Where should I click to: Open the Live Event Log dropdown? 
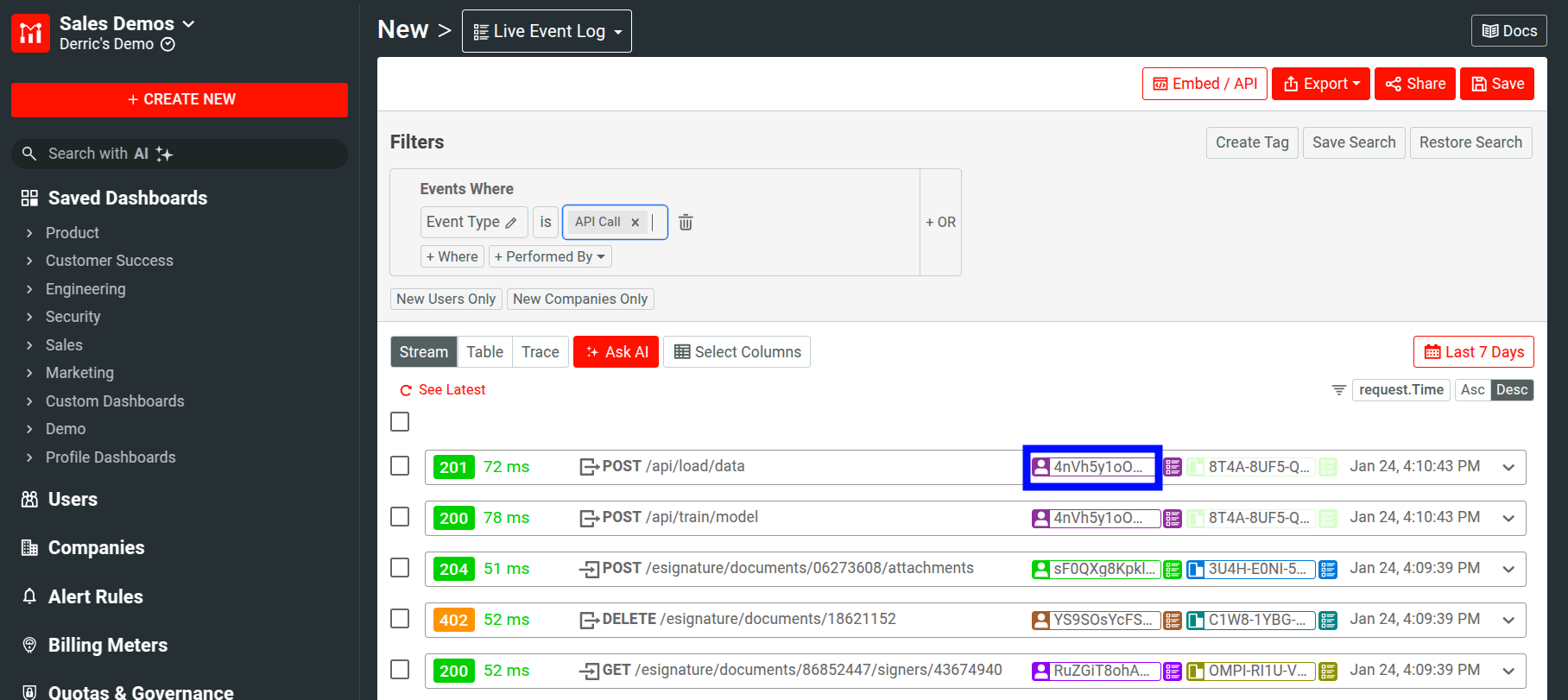coord(547,31)
